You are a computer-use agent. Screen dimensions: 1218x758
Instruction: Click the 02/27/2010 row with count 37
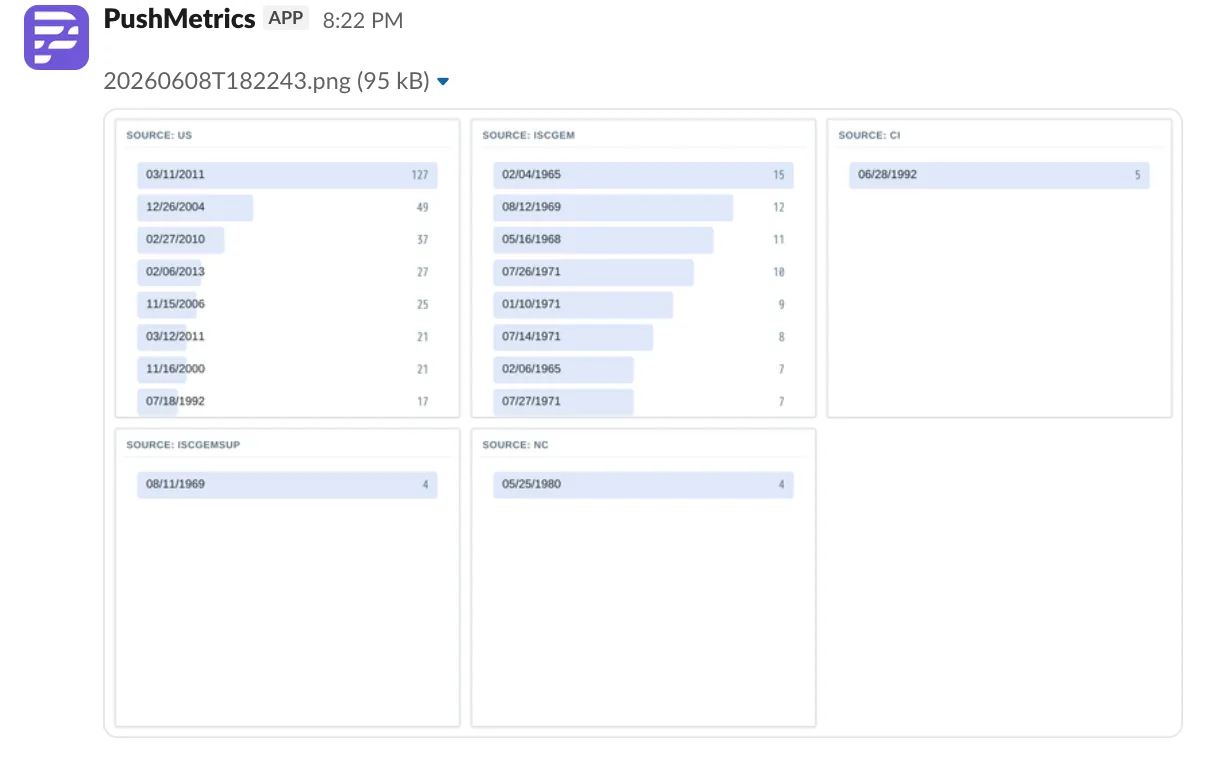tap(287, 240)
